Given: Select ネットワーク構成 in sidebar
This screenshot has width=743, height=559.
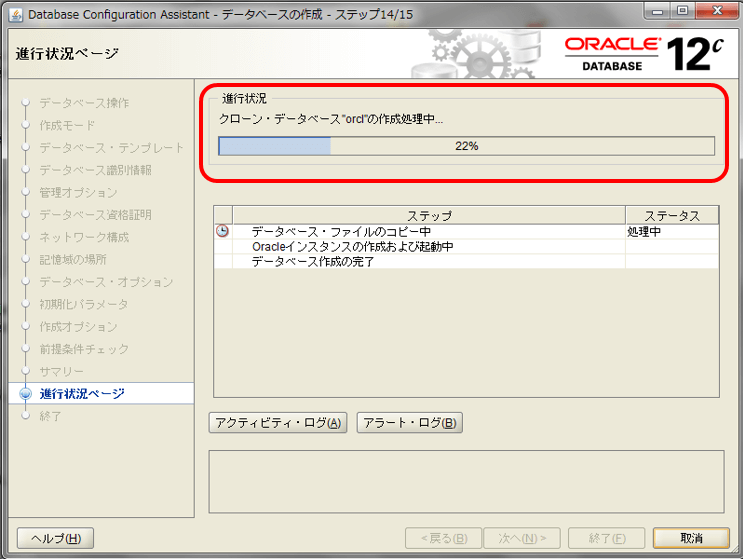Looking at the screenshot, I should [84, 237].
